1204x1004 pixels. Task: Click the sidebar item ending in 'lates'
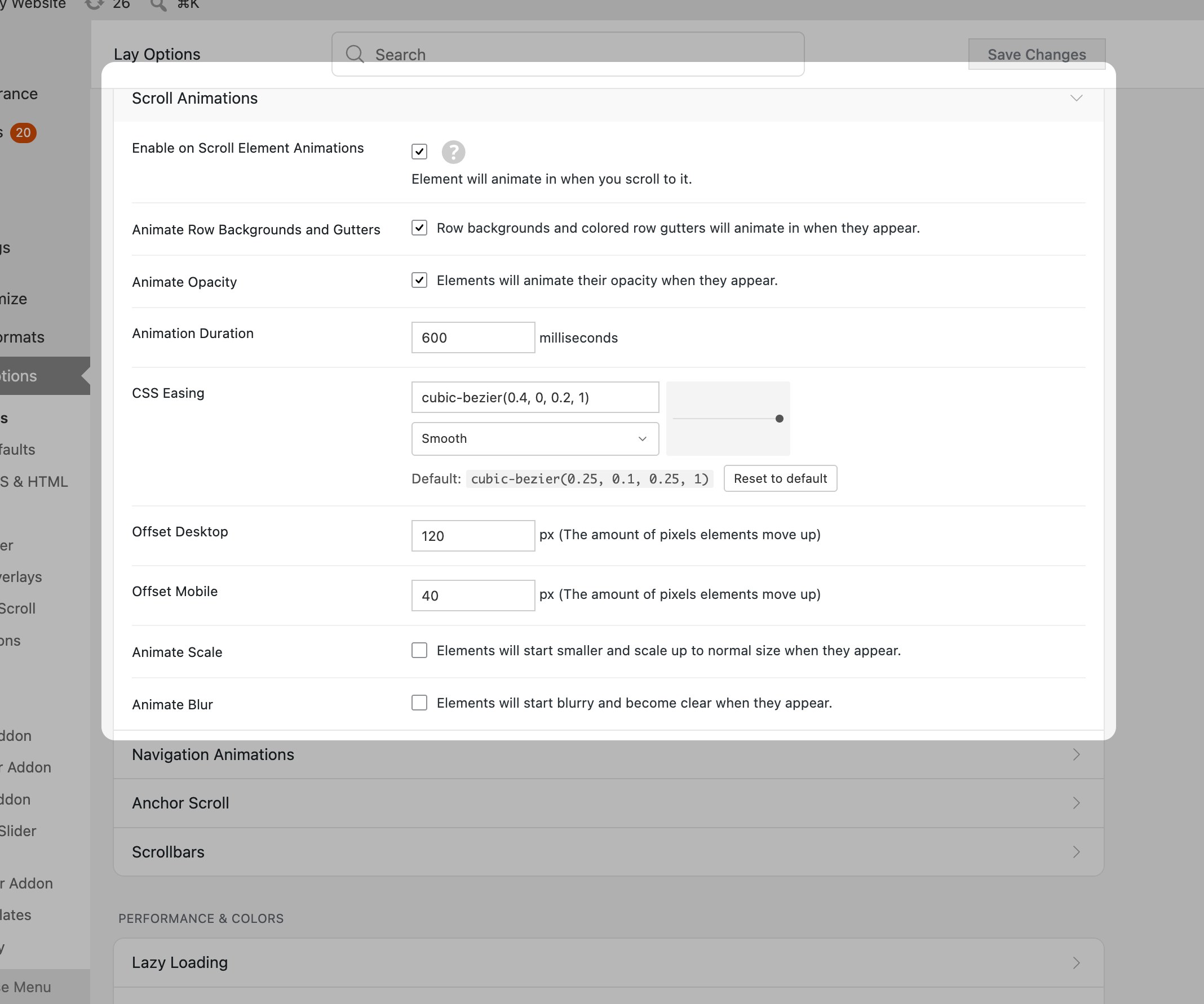point(16,915)
